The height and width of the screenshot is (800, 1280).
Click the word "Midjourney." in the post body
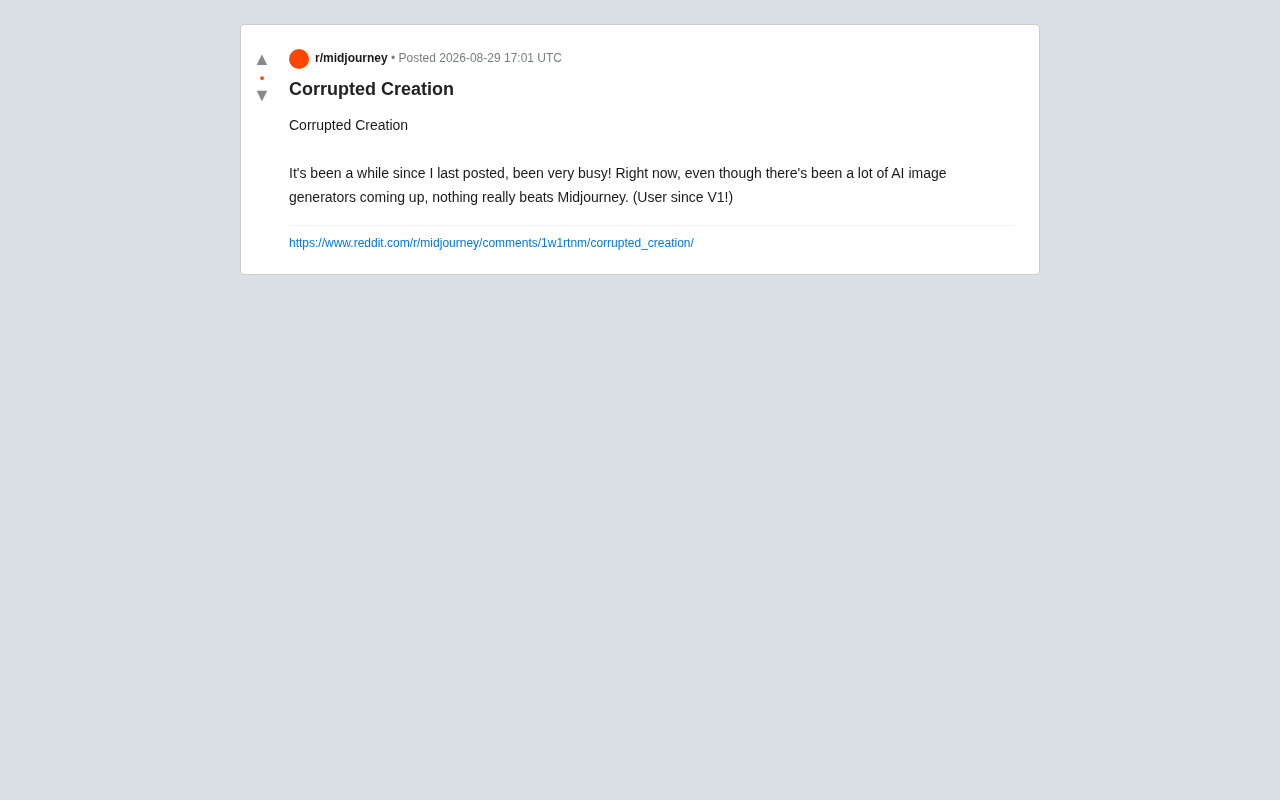[x=593, y=197]
